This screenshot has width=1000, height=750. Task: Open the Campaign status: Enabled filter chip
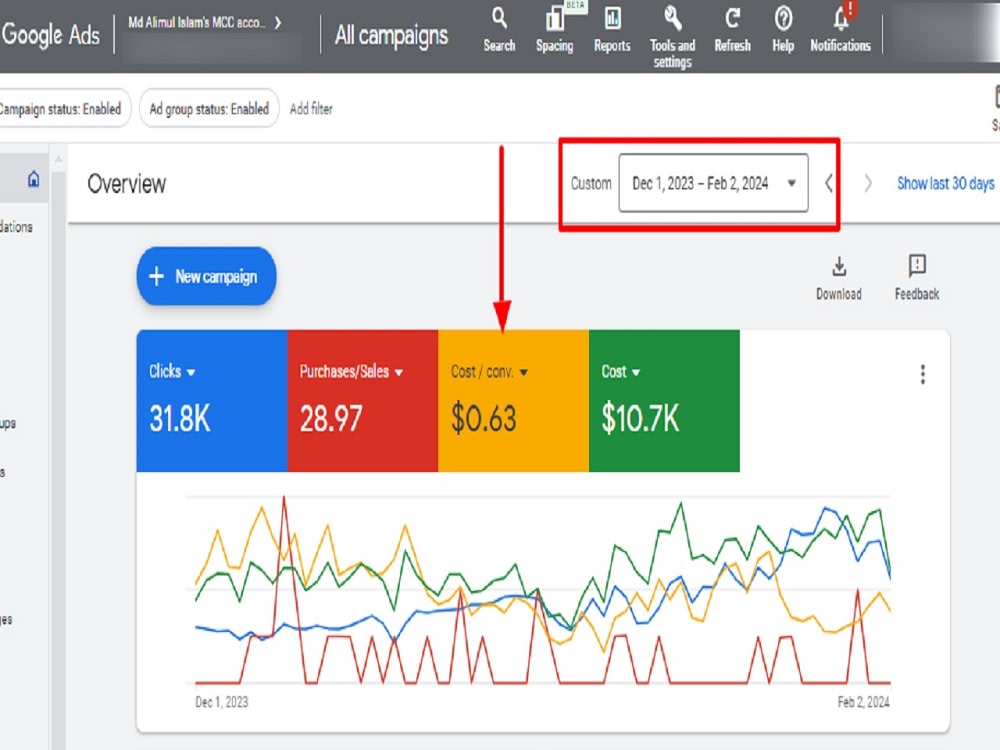(60, 109)
